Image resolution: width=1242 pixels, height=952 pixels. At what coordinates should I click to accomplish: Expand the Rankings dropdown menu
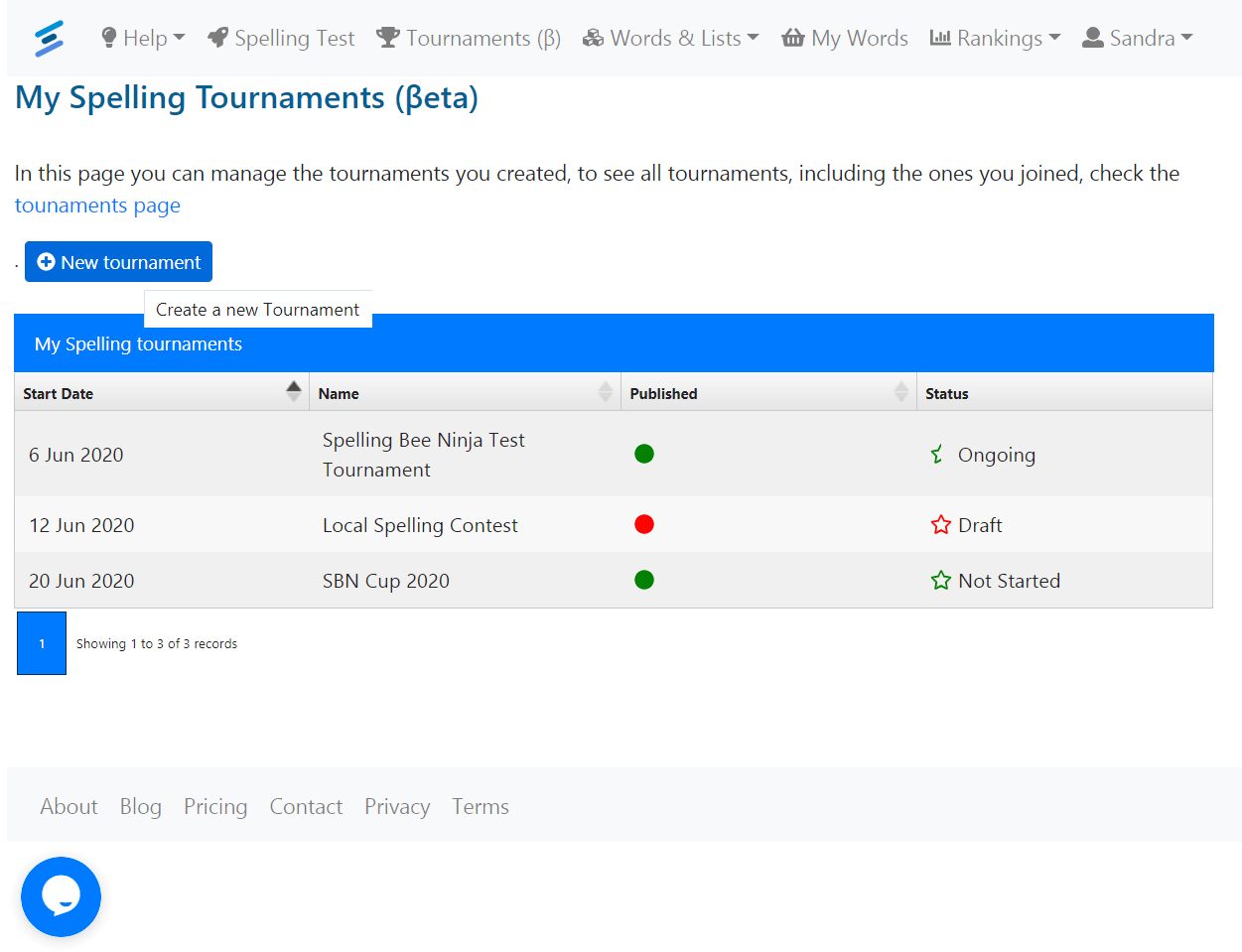(x=996, y=39)
